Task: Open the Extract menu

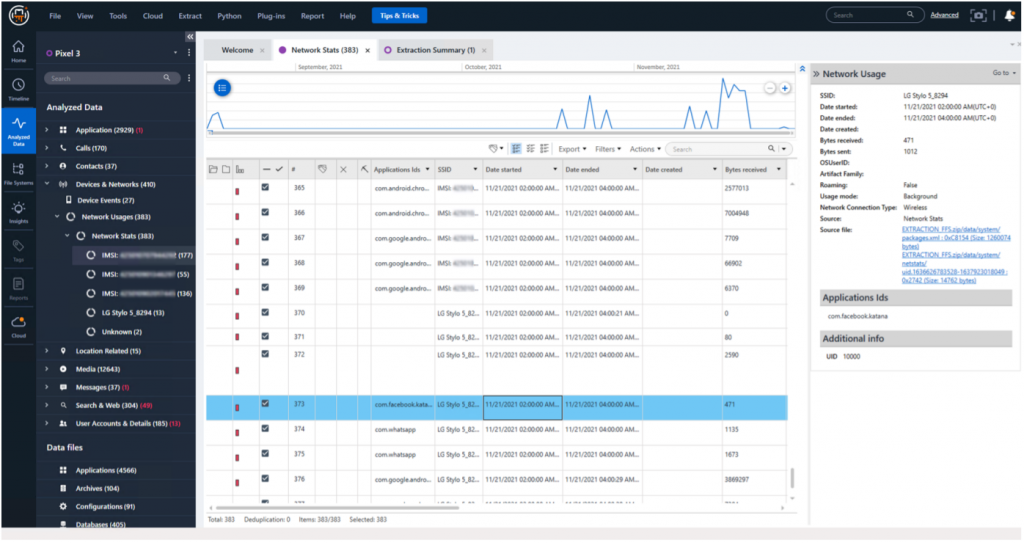Action: [190, 16]
